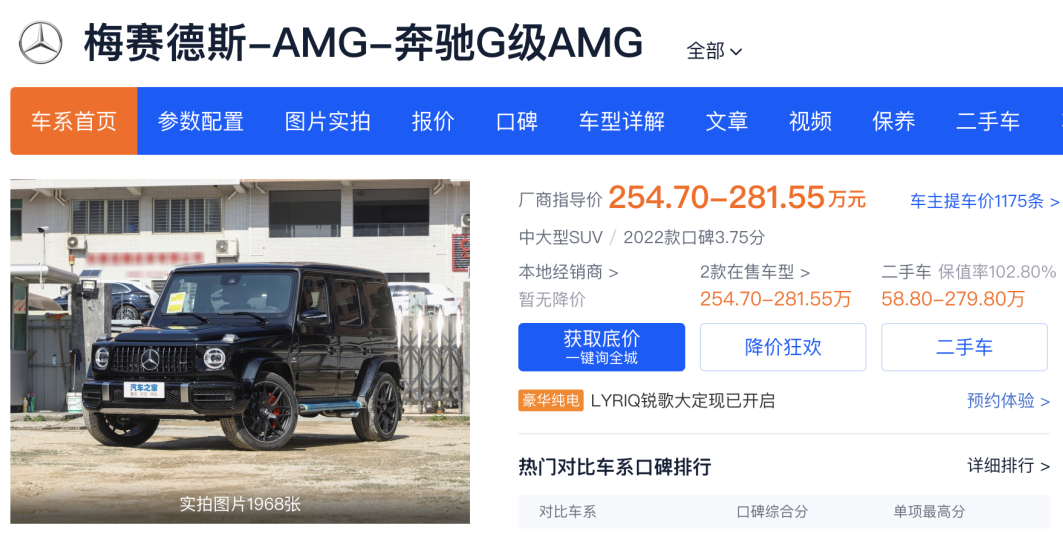
Task: Click the 获取底价 button
Action: click(601, 347)
